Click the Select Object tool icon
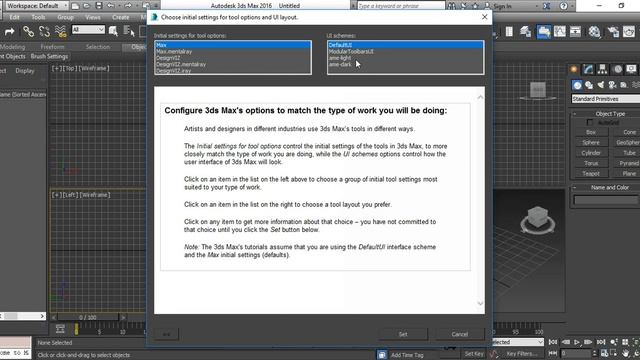Image resolution: width=640 pixels, height=360 pixels. 113,31
